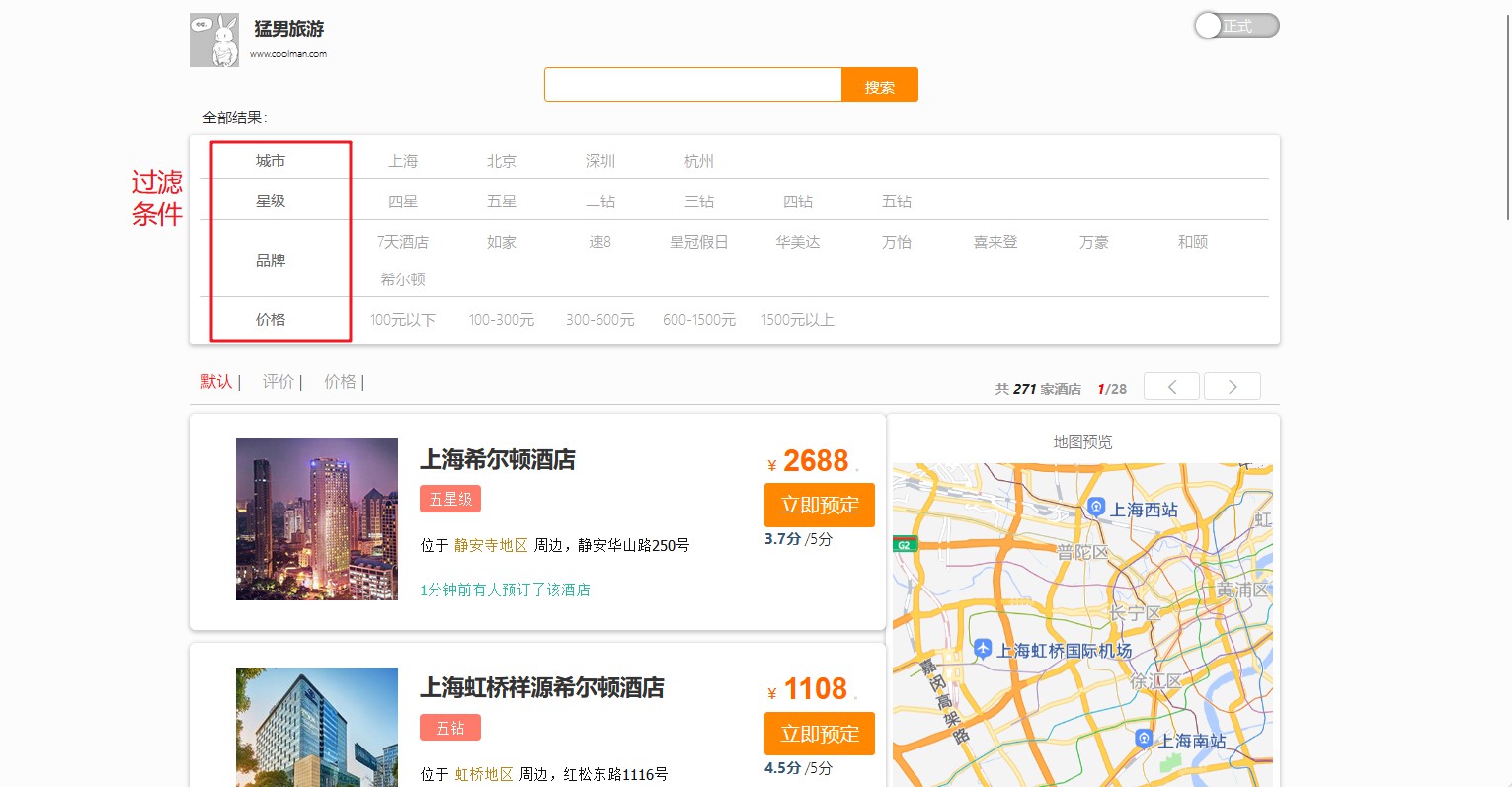1512x787 pixels.
Task: Choose brand 希尔顿
Action: pyautogui.click(x=403, y=279)
